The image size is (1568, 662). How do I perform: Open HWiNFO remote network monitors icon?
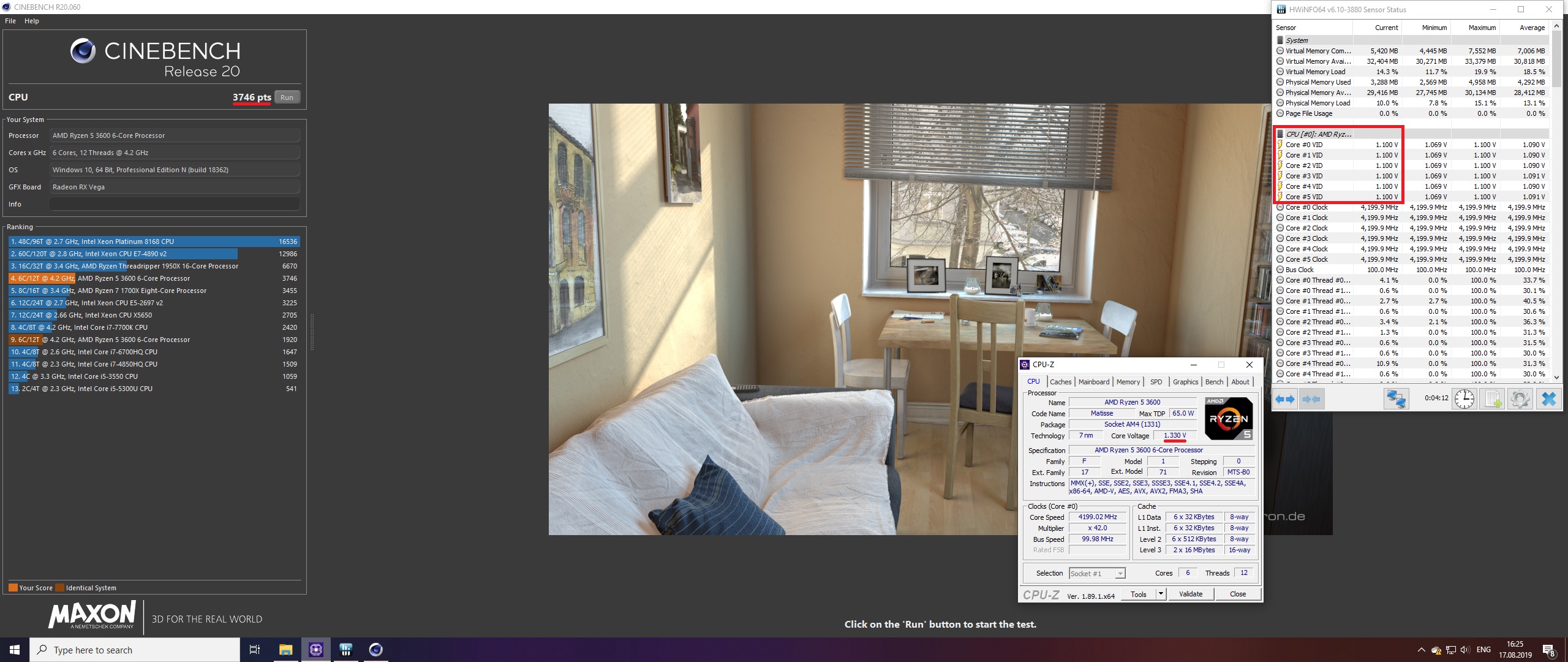[x=1396, y=399]
